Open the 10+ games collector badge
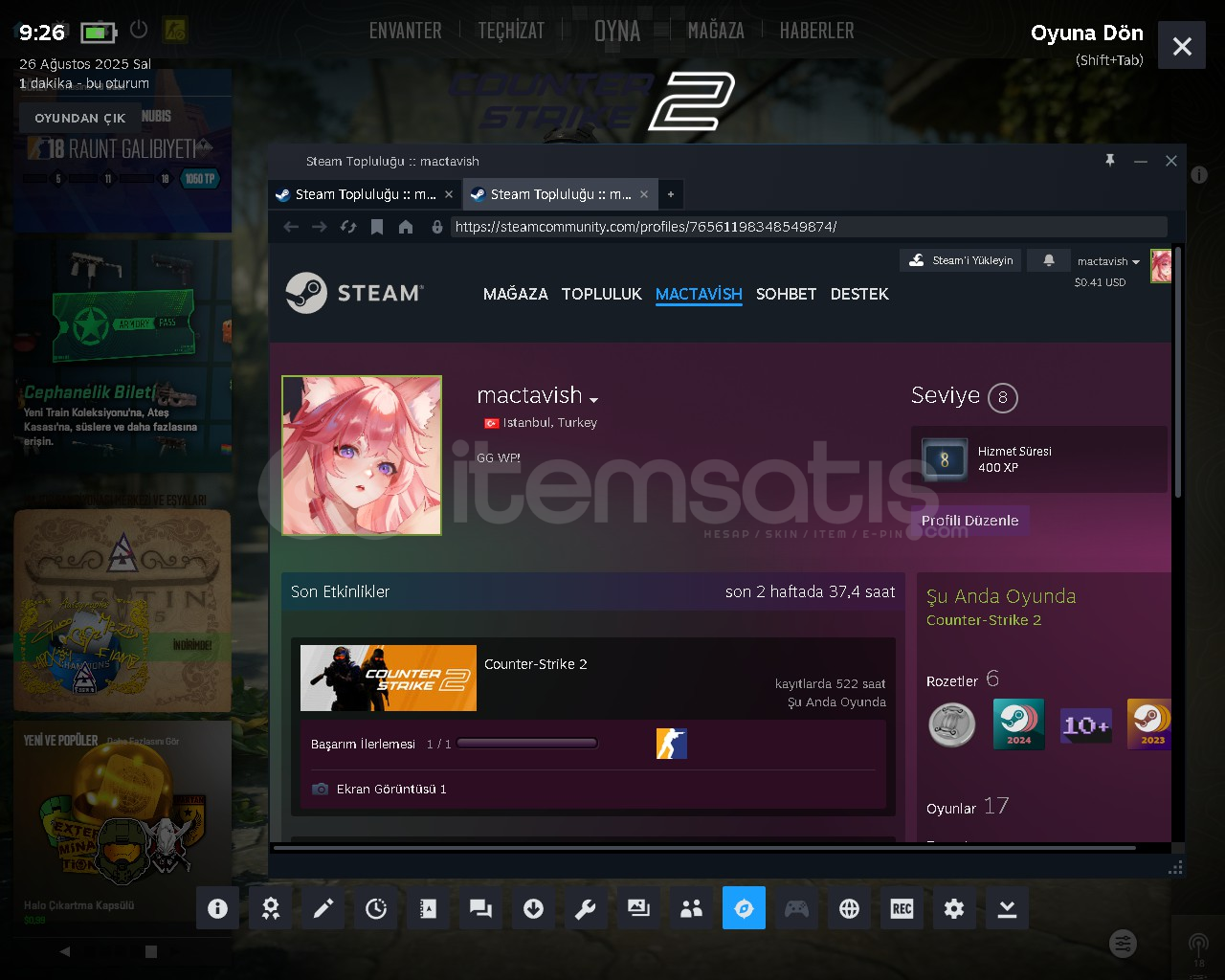The height and width of the screenshot is (980, 1225). coord(1085,725)
